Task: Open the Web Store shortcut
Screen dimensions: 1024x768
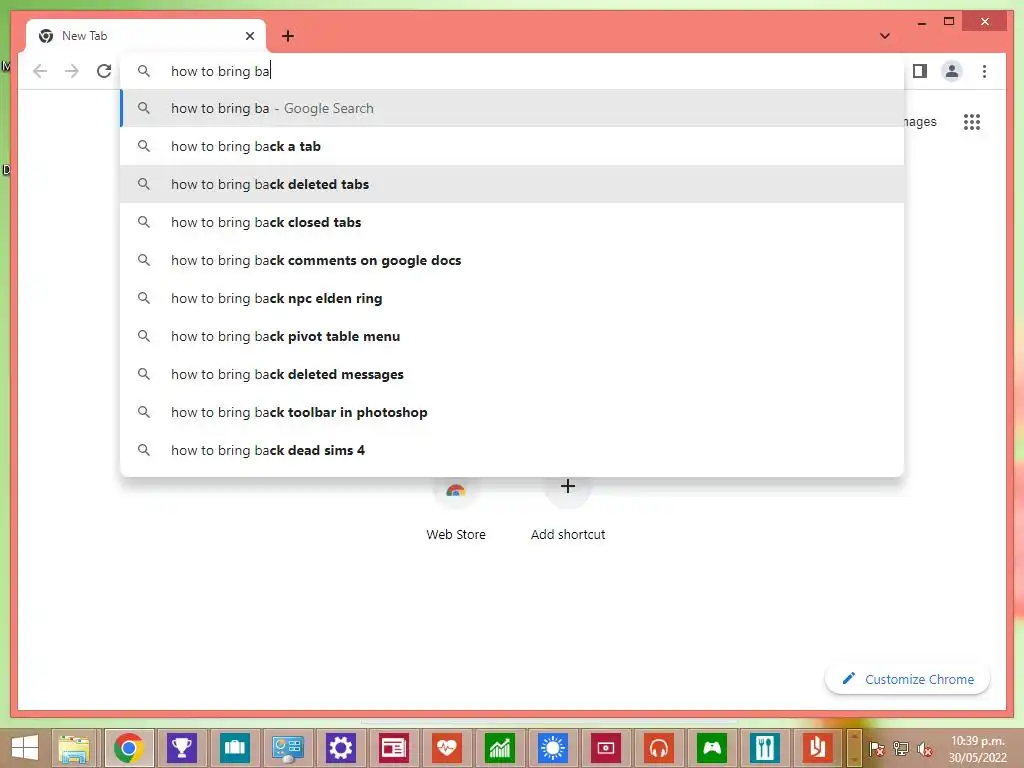Action: point(456,509)
